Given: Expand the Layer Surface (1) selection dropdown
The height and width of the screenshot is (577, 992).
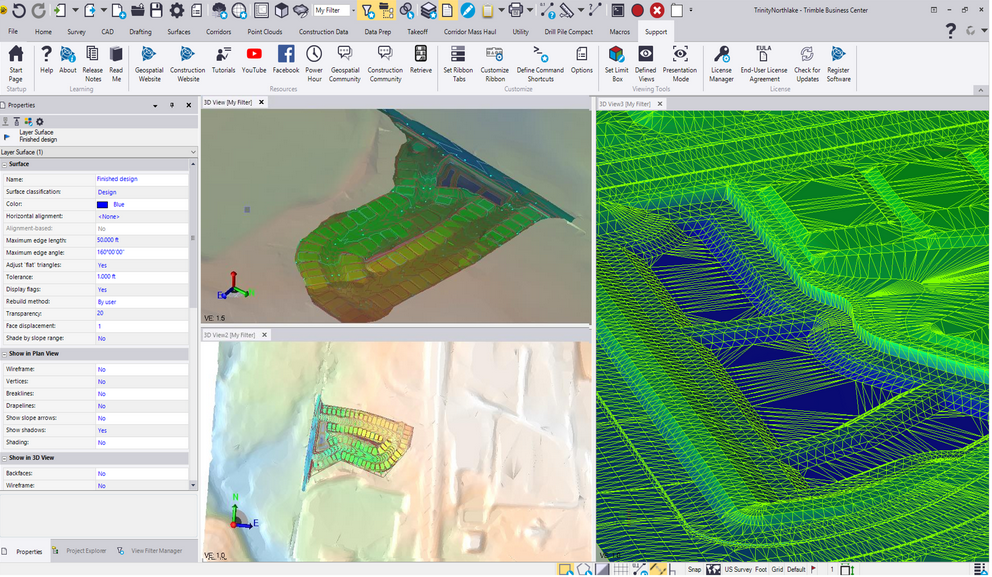Looking at the screenshot, I should point(193,152).
